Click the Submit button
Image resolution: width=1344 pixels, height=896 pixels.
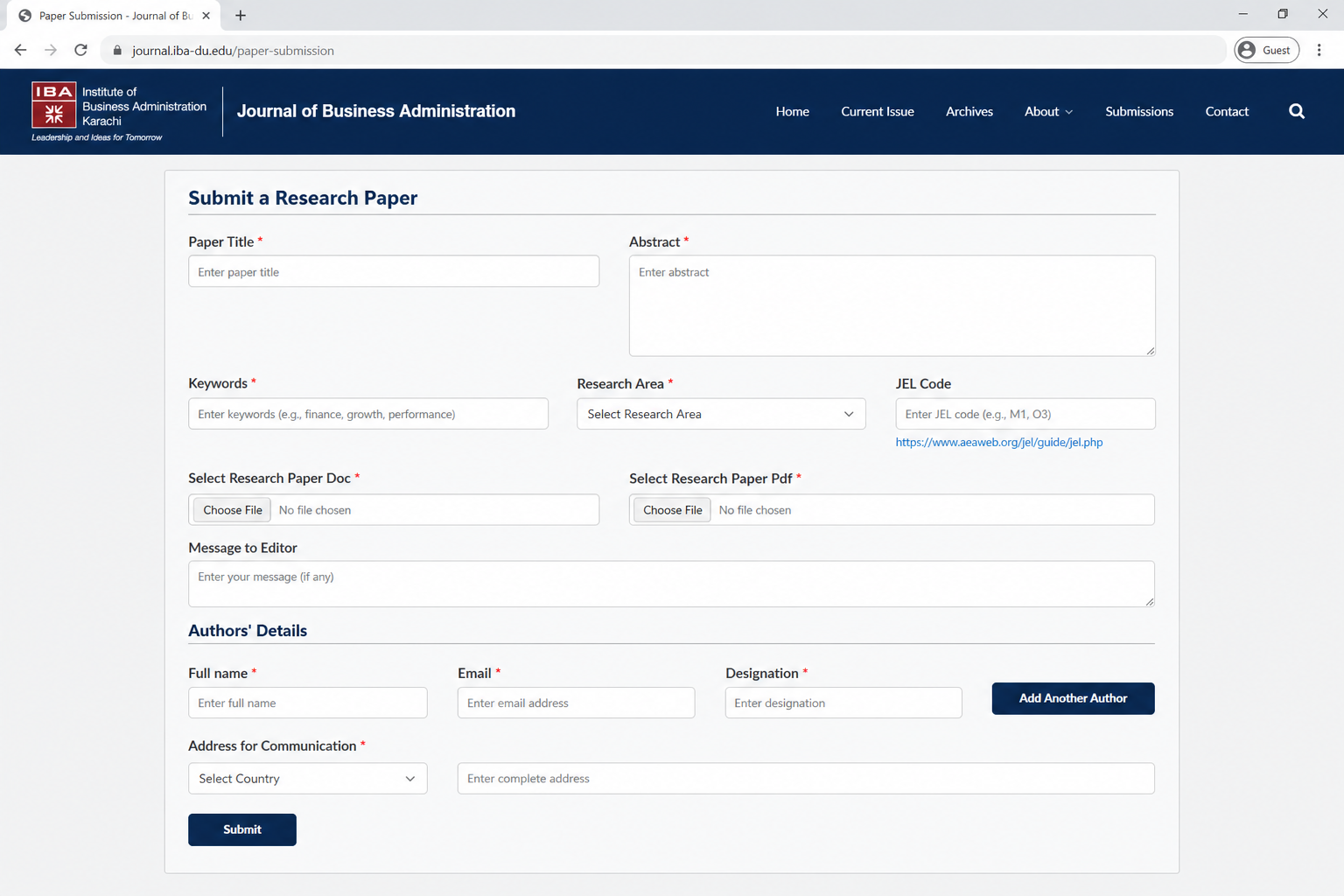(x=242, y=829)
